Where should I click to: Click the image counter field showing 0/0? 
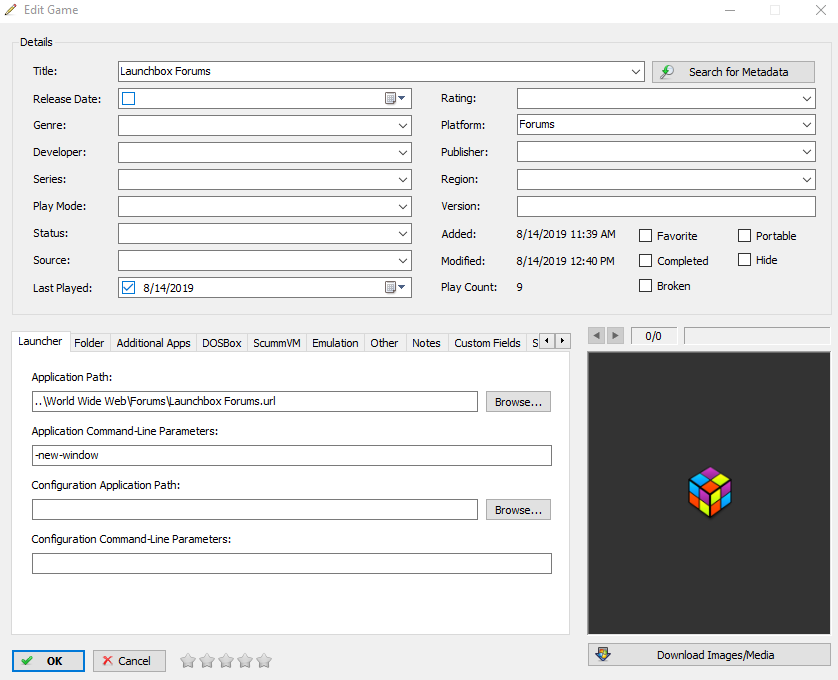point(654,336)
